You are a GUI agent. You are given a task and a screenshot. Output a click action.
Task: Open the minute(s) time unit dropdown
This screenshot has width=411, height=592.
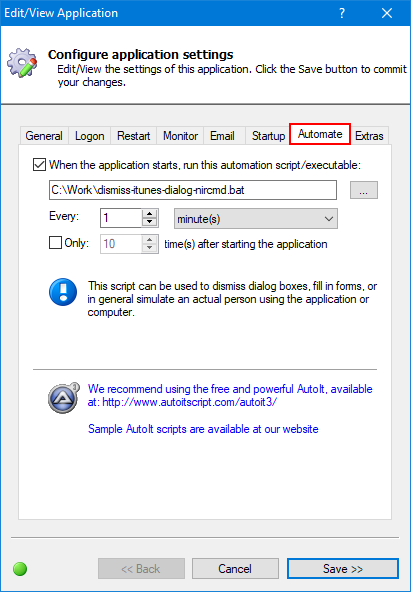coord(256,219)
